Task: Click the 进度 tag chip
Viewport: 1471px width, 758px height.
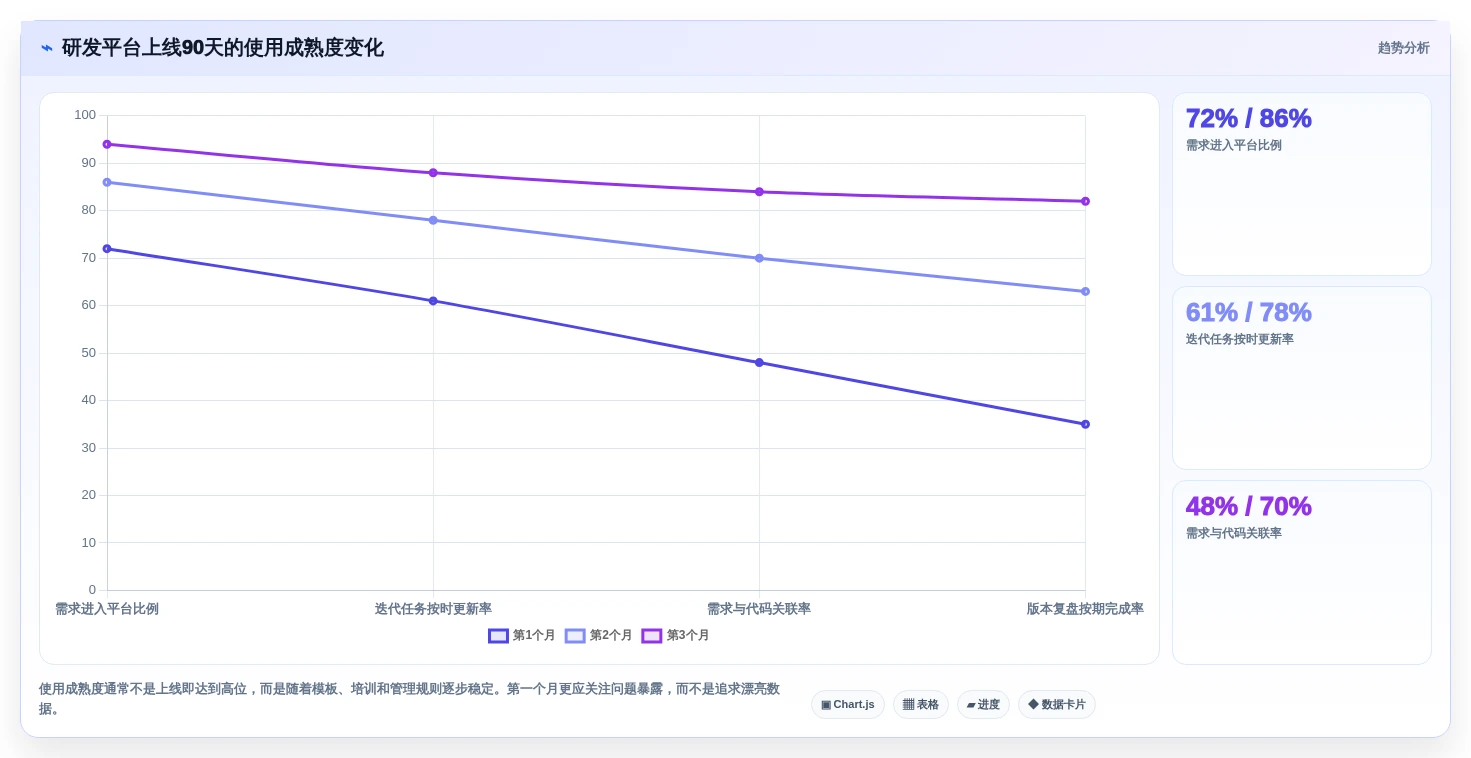Action: coord(983,705)
